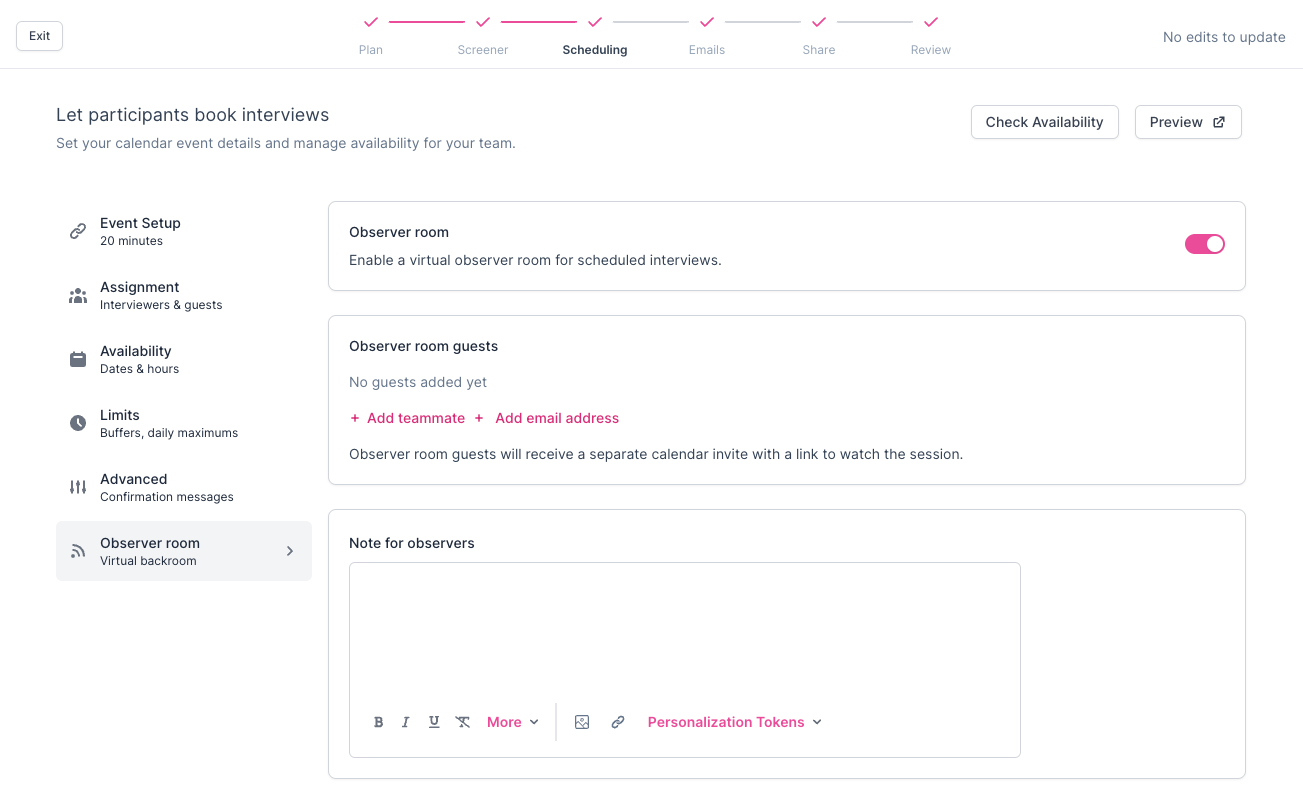This screenshot has width=1303, height=786.
Task: Open the Advanced sidebar section
Action: click(x=134, y=487)
